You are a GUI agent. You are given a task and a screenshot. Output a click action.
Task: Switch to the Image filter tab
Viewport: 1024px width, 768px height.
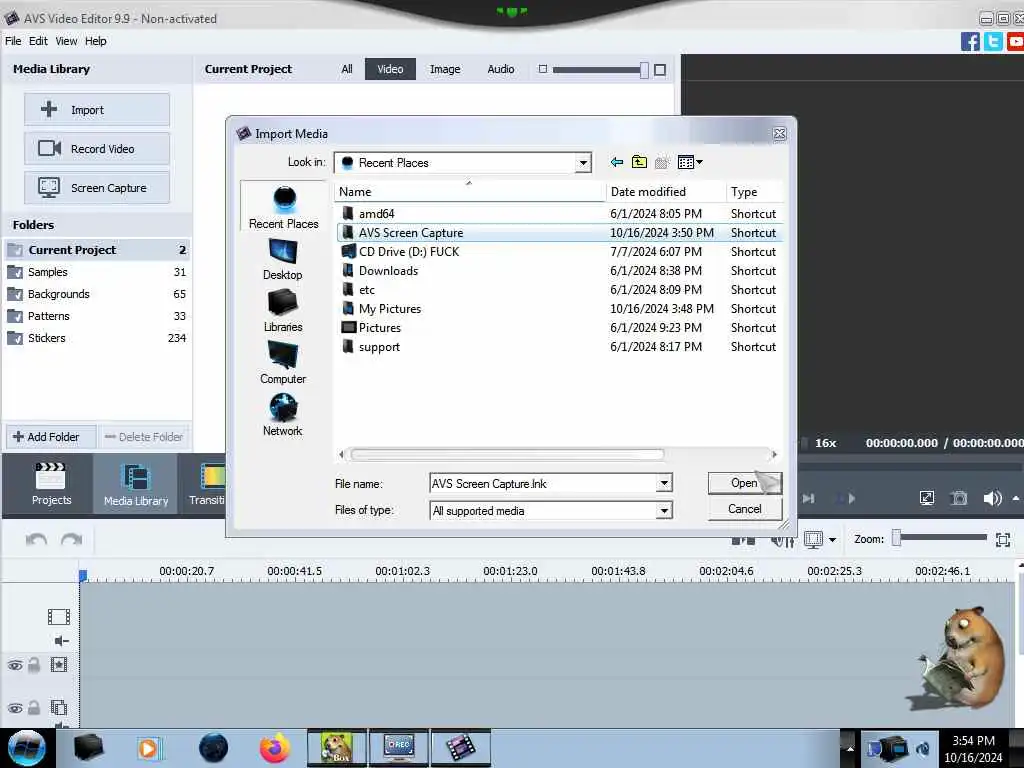(x=445, y=69)
